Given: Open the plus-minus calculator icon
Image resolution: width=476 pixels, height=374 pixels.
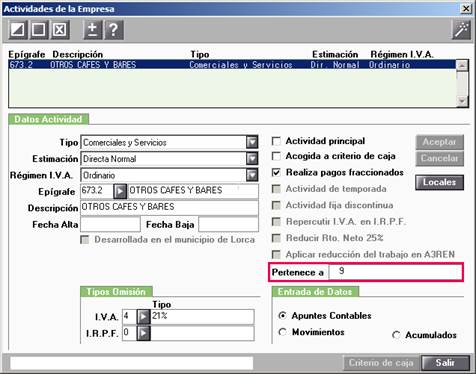Looking at the screenshot, I should (x=92, y=30).
